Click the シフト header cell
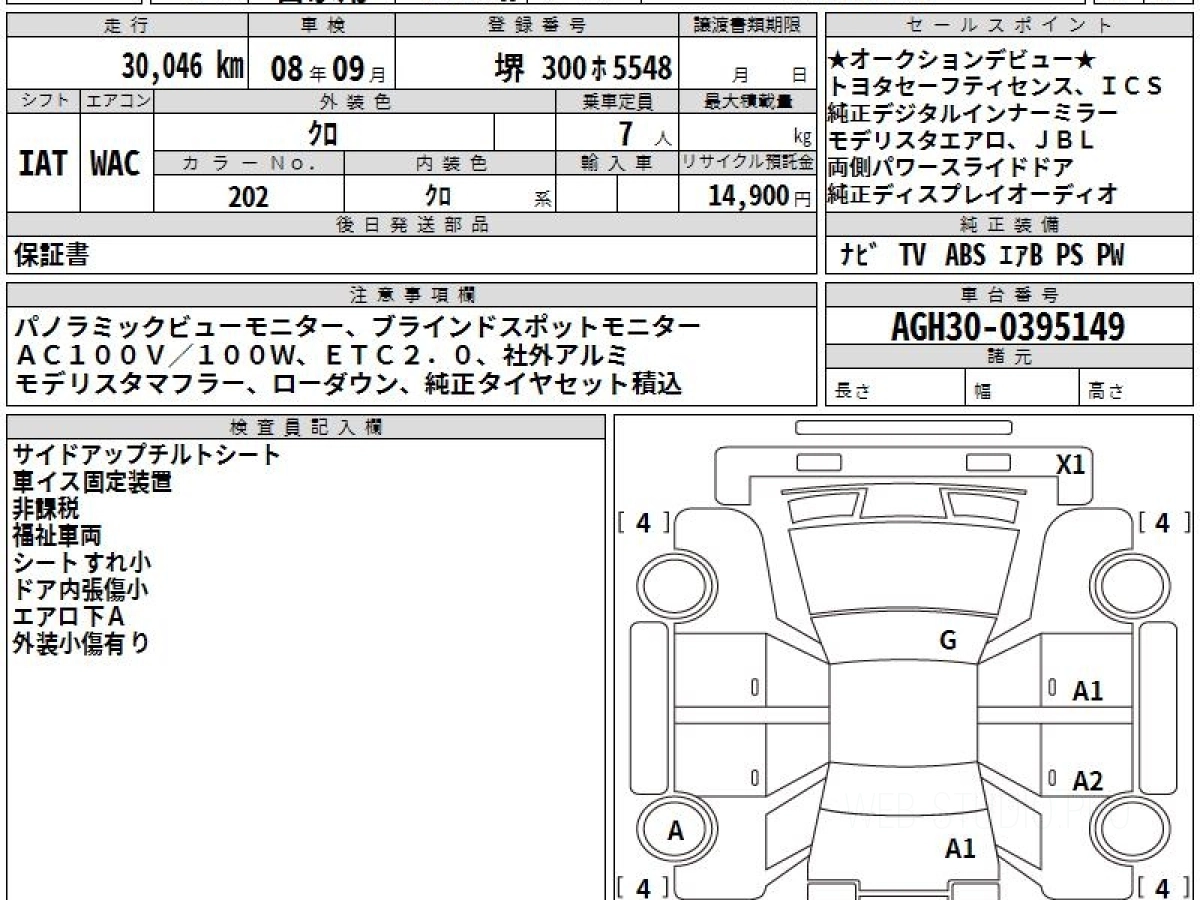Screen dimensions: 1200x900 pyautogui.click(x=43, y=101)
